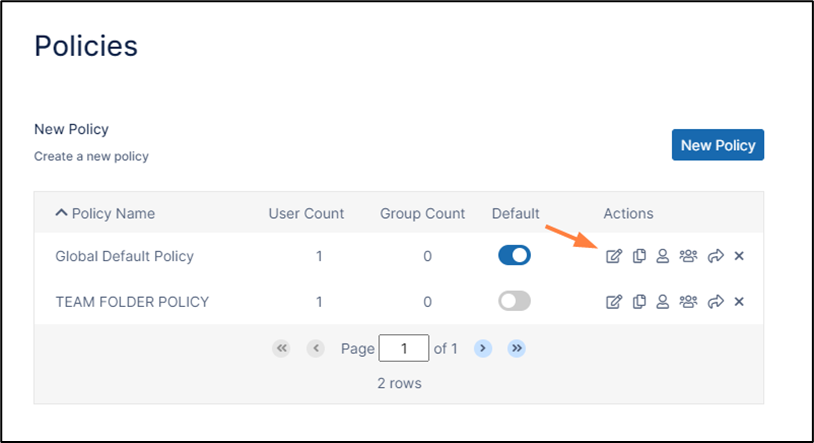Manage users of Global Default Policy
The height and width of the screenshot is (443, 814).
pyautogui.click(x=662, y=256)
